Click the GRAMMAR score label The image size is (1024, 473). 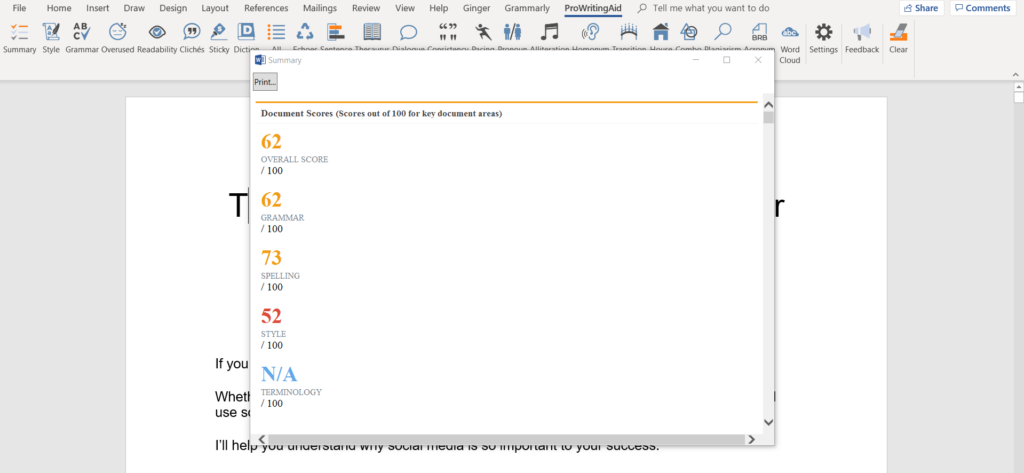point(282,218)
